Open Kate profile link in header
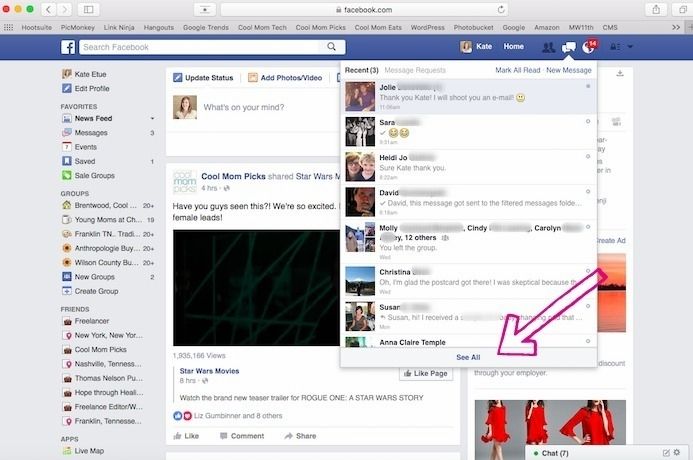 476,46
